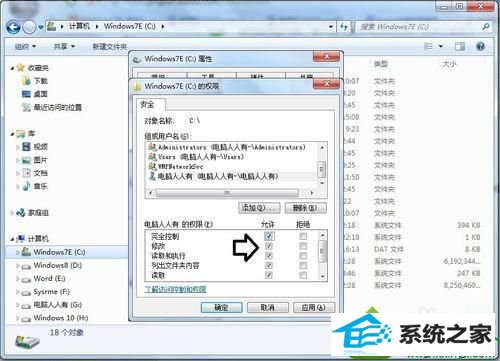This screenshot has height=361, width=500.
Task: Click the blue help question mark icon
Action: pos(480,46)
